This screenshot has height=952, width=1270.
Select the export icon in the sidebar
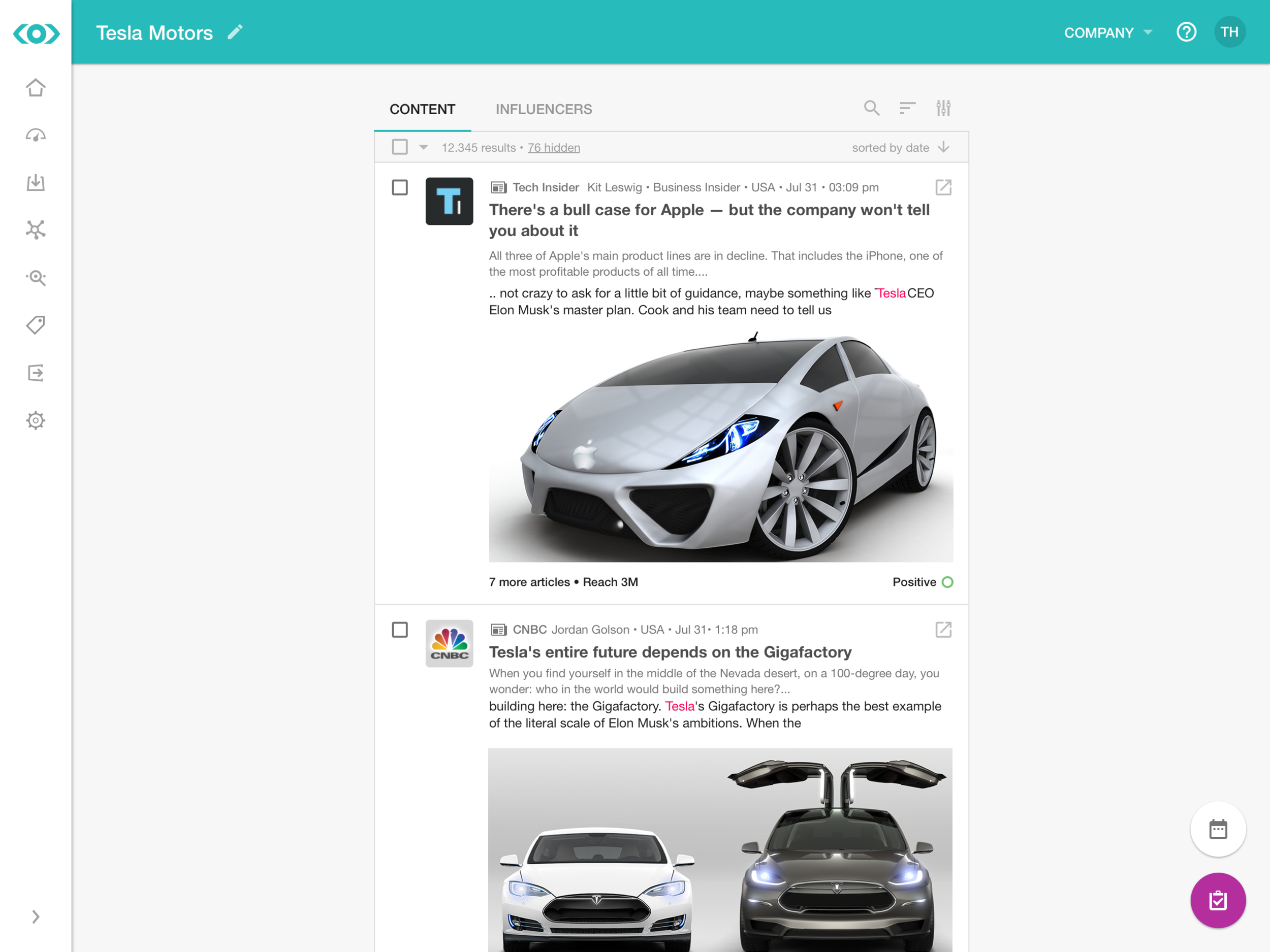click(36, 373)
